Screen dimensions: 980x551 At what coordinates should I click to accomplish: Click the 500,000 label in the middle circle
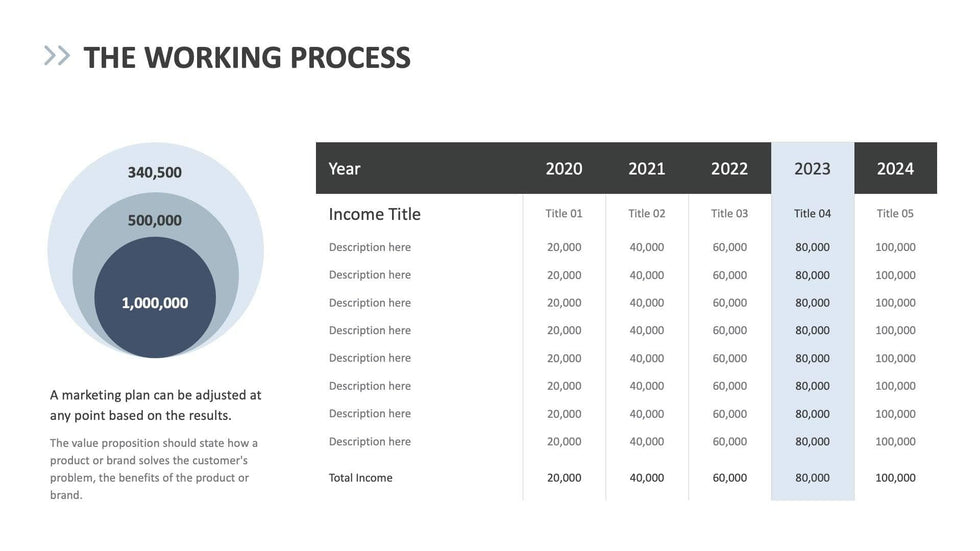(155, 220)
